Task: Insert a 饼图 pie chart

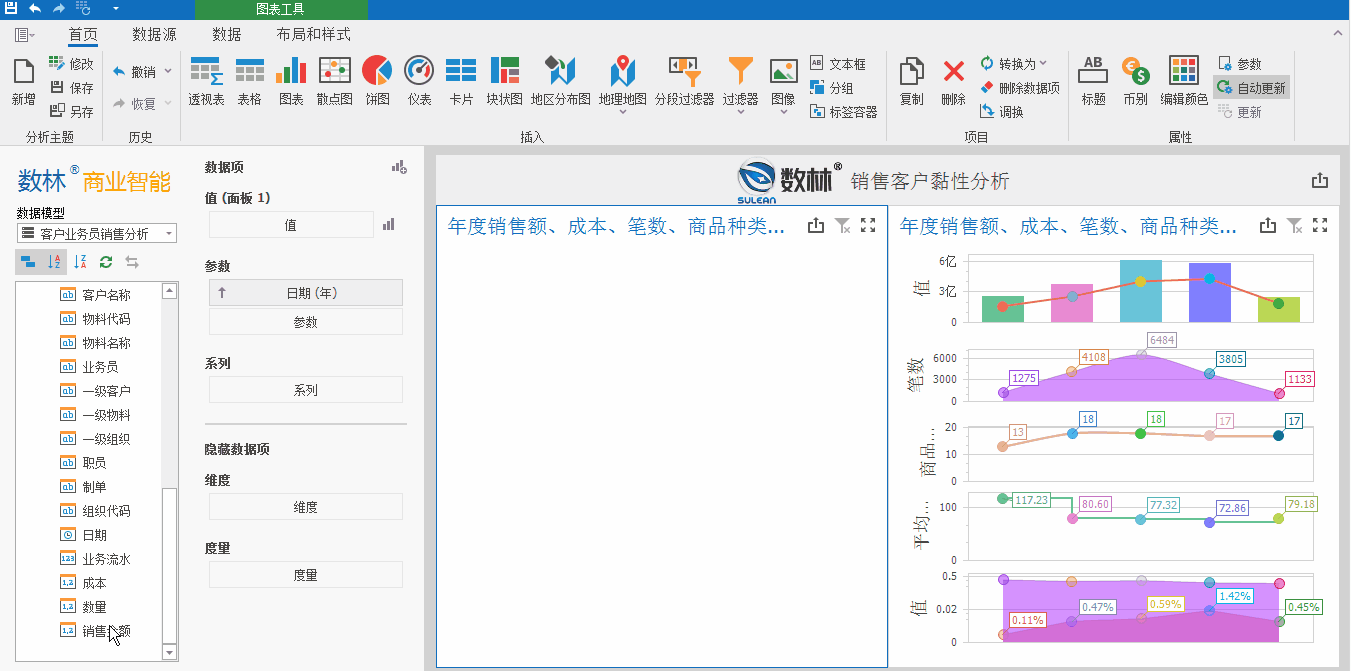Action: click(x=377, y=82)
